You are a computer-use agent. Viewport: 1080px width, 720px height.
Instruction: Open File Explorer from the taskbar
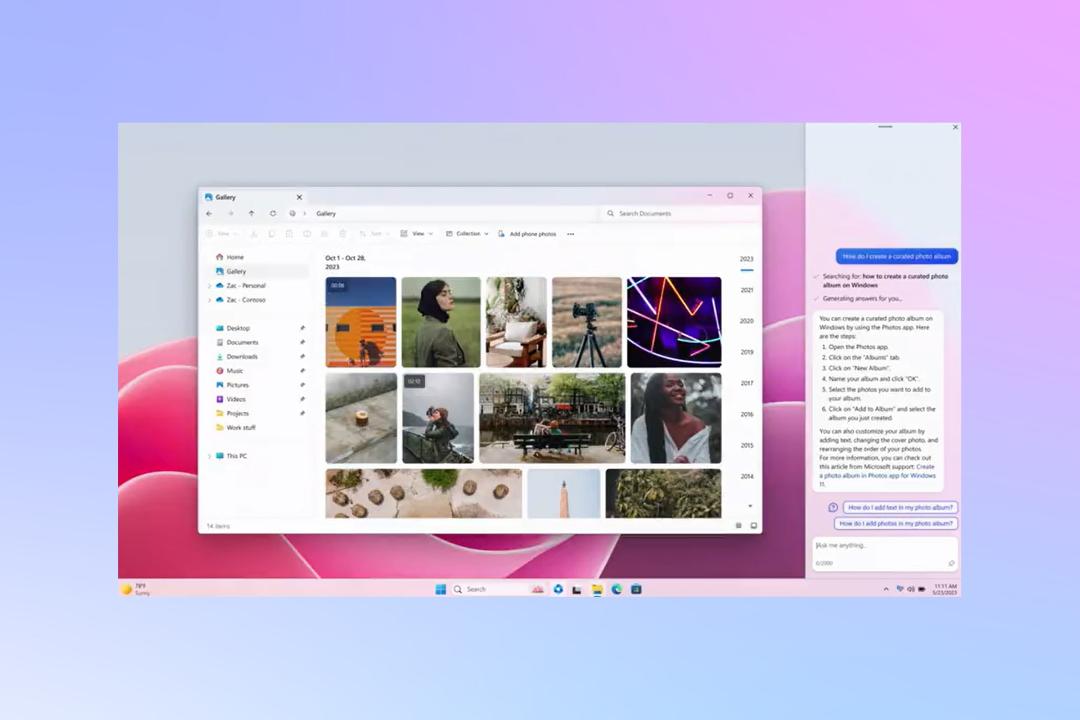click(597, 589)
